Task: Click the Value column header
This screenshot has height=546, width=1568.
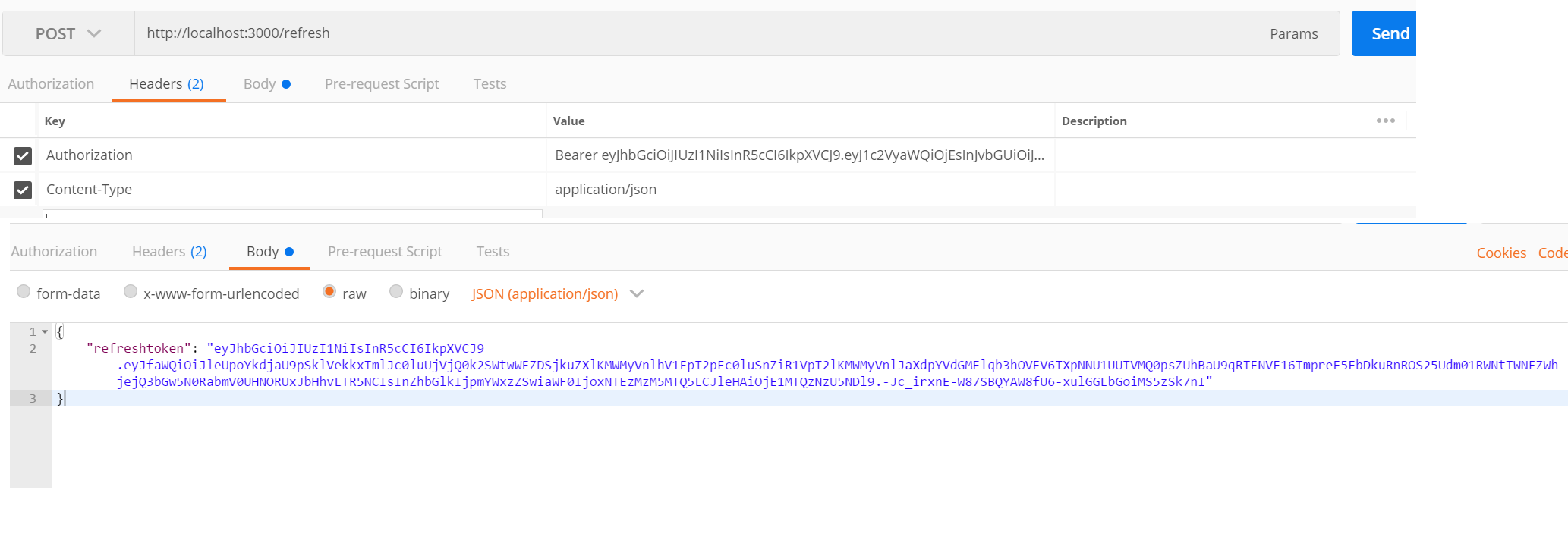Action: click(x=568, y=121)
